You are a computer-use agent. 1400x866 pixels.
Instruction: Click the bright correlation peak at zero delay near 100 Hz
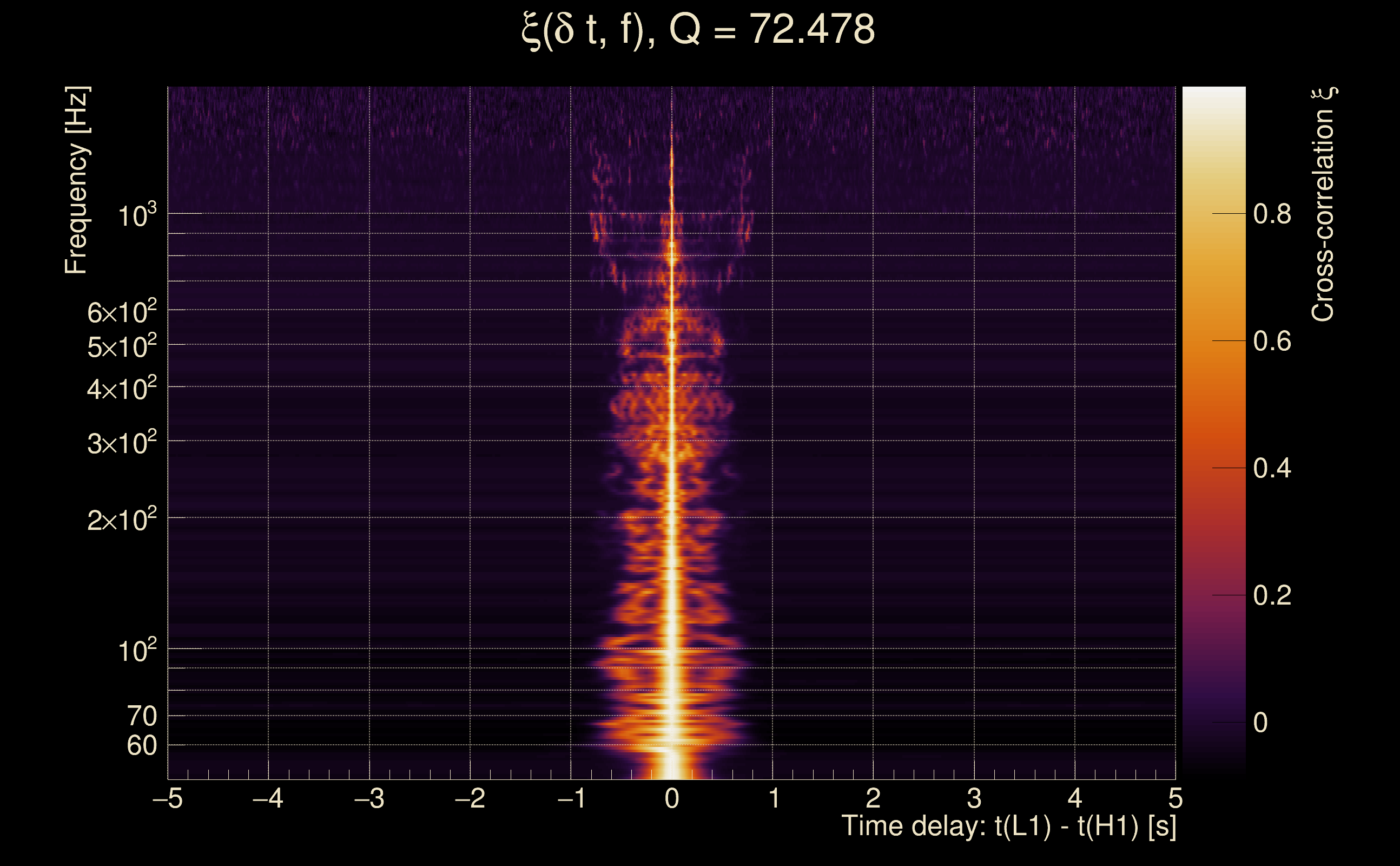tap(672, 648)
